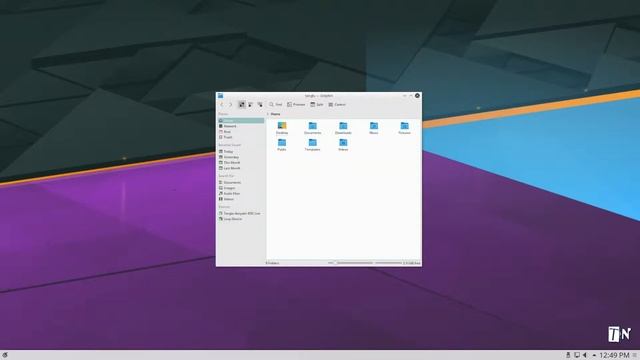The image size is (640, 360).
Task: Click the Dolphin window menu icon
Action: [x=220, y=96]
